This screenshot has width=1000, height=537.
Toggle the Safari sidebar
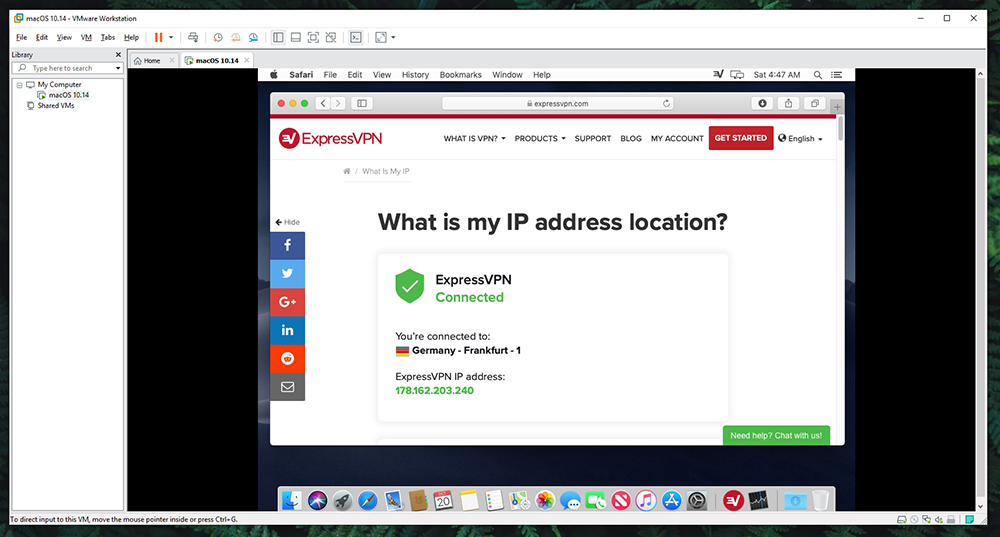point(362,103)
